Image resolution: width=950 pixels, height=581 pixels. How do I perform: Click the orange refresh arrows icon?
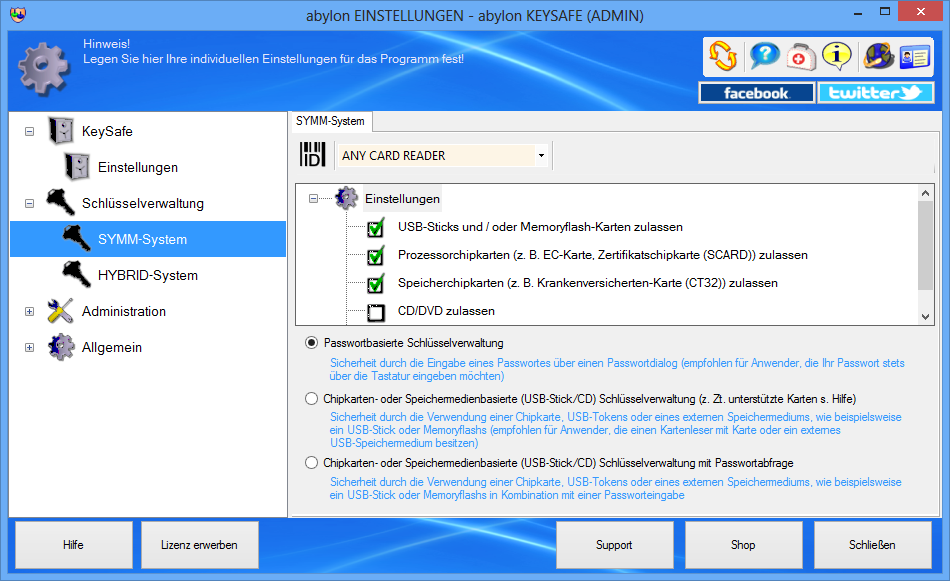coord(722,56)
